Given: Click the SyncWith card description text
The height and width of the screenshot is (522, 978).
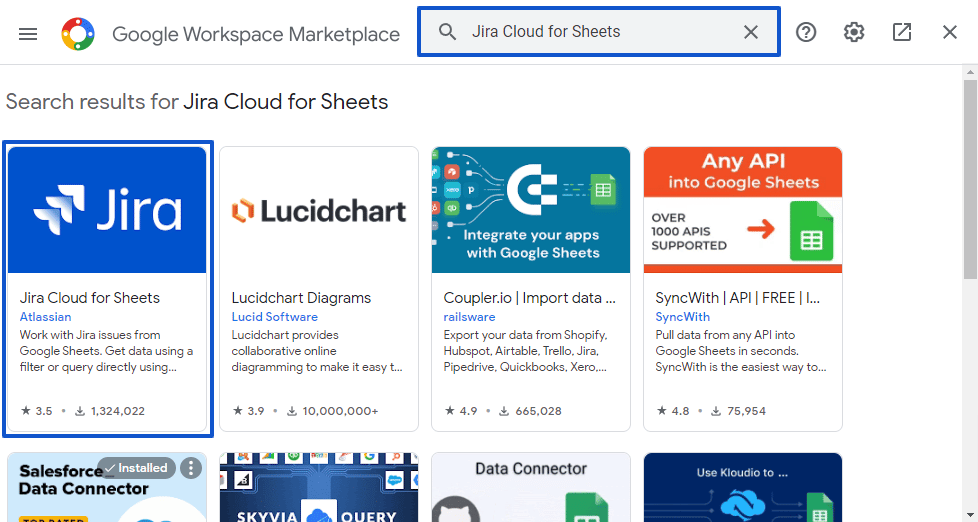Looking at the screenshot, I should (741, 351).
